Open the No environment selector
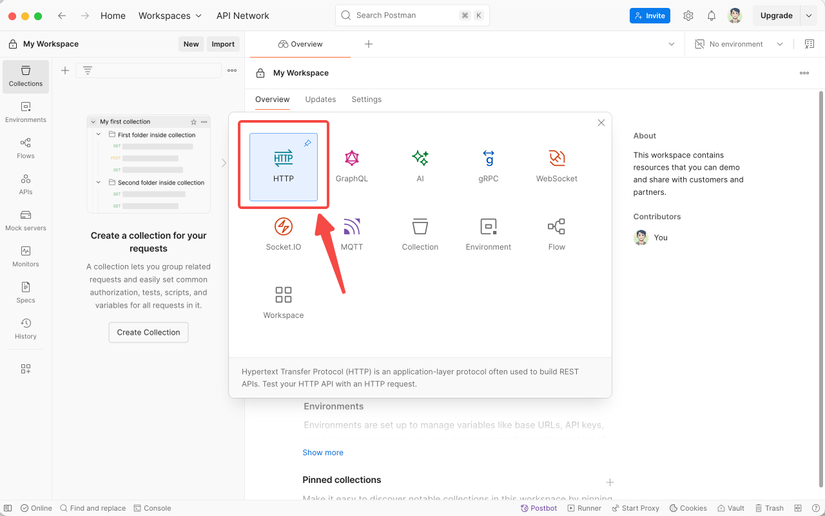Image resolution: width=825 pixels, height=516 pixels. pos(738,44)
